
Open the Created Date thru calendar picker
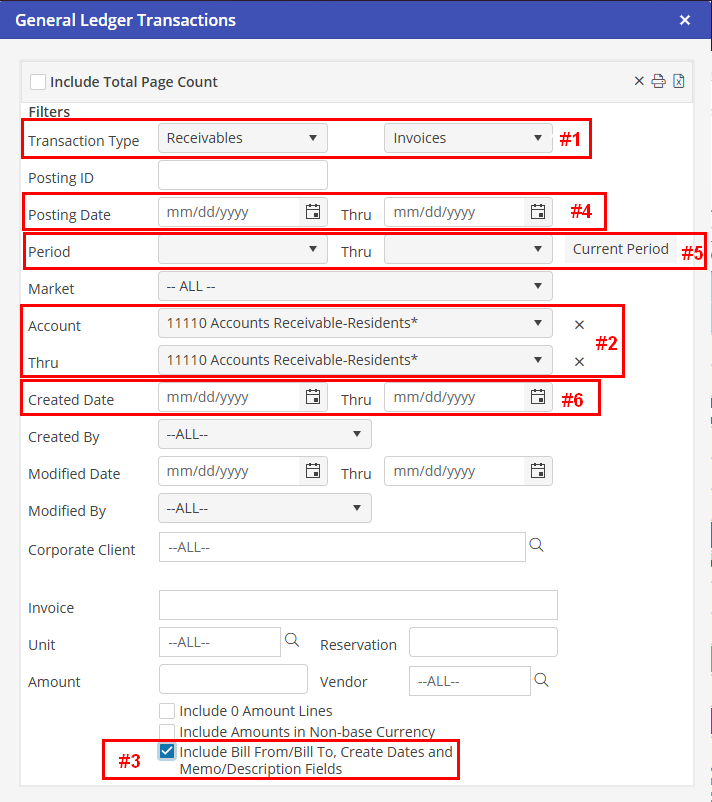coord(538,397)
